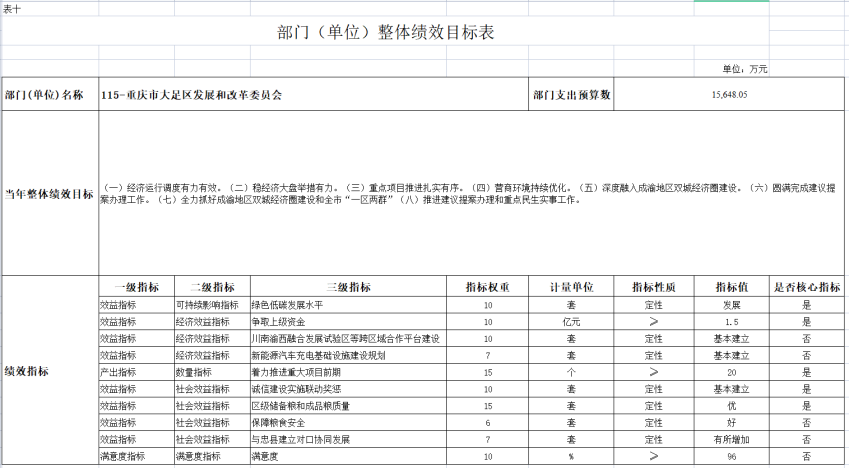Screen dimensions: 850x469
Task: Select the 115-重庆市大足区发展和改革委员会 cell
Action: click(x=313, y=95)
